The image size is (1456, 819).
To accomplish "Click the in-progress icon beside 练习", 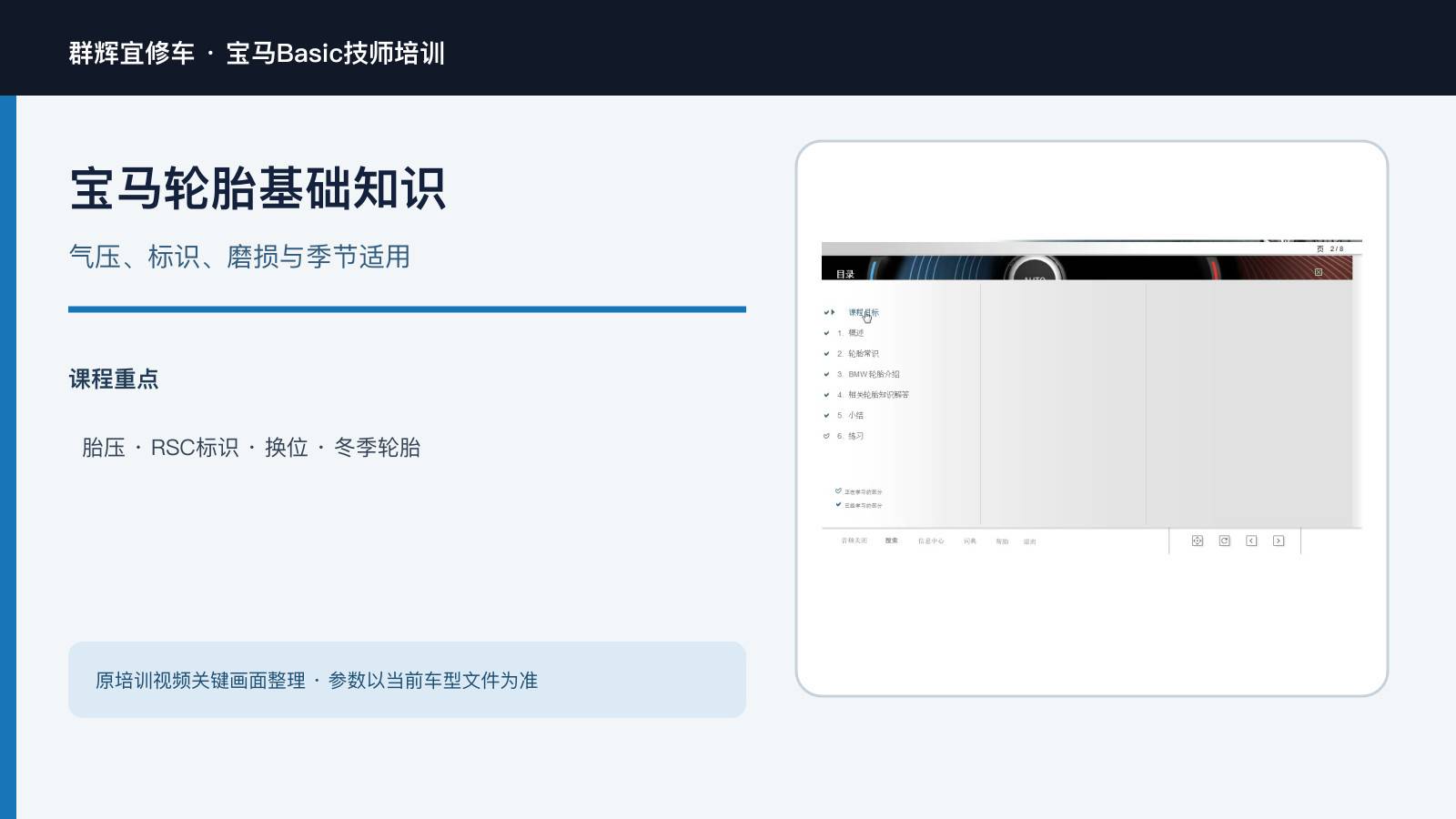I will (826, 436).
